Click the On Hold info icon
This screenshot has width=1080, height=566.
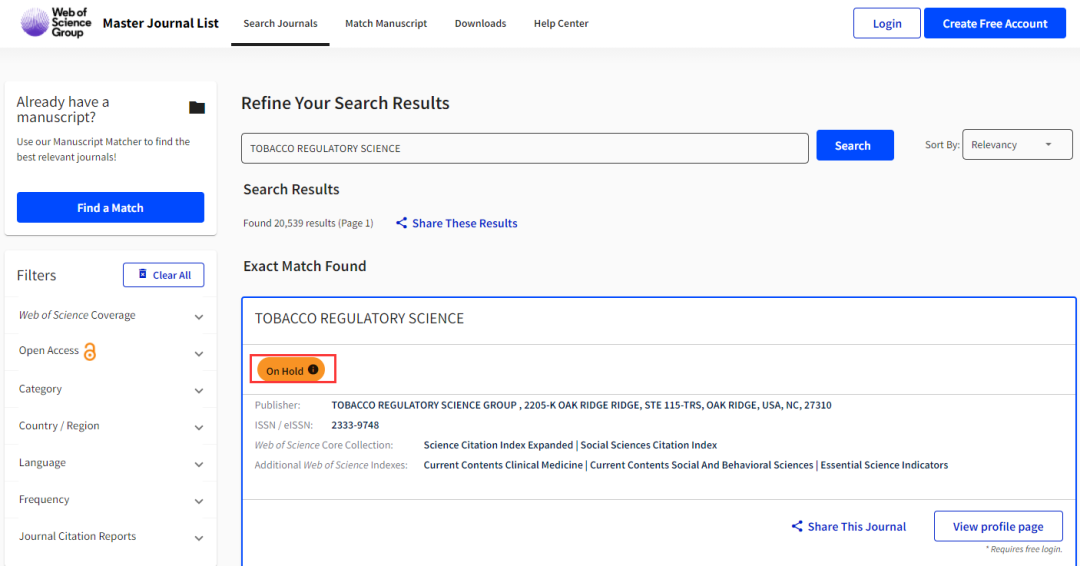(x=313, y=370)
